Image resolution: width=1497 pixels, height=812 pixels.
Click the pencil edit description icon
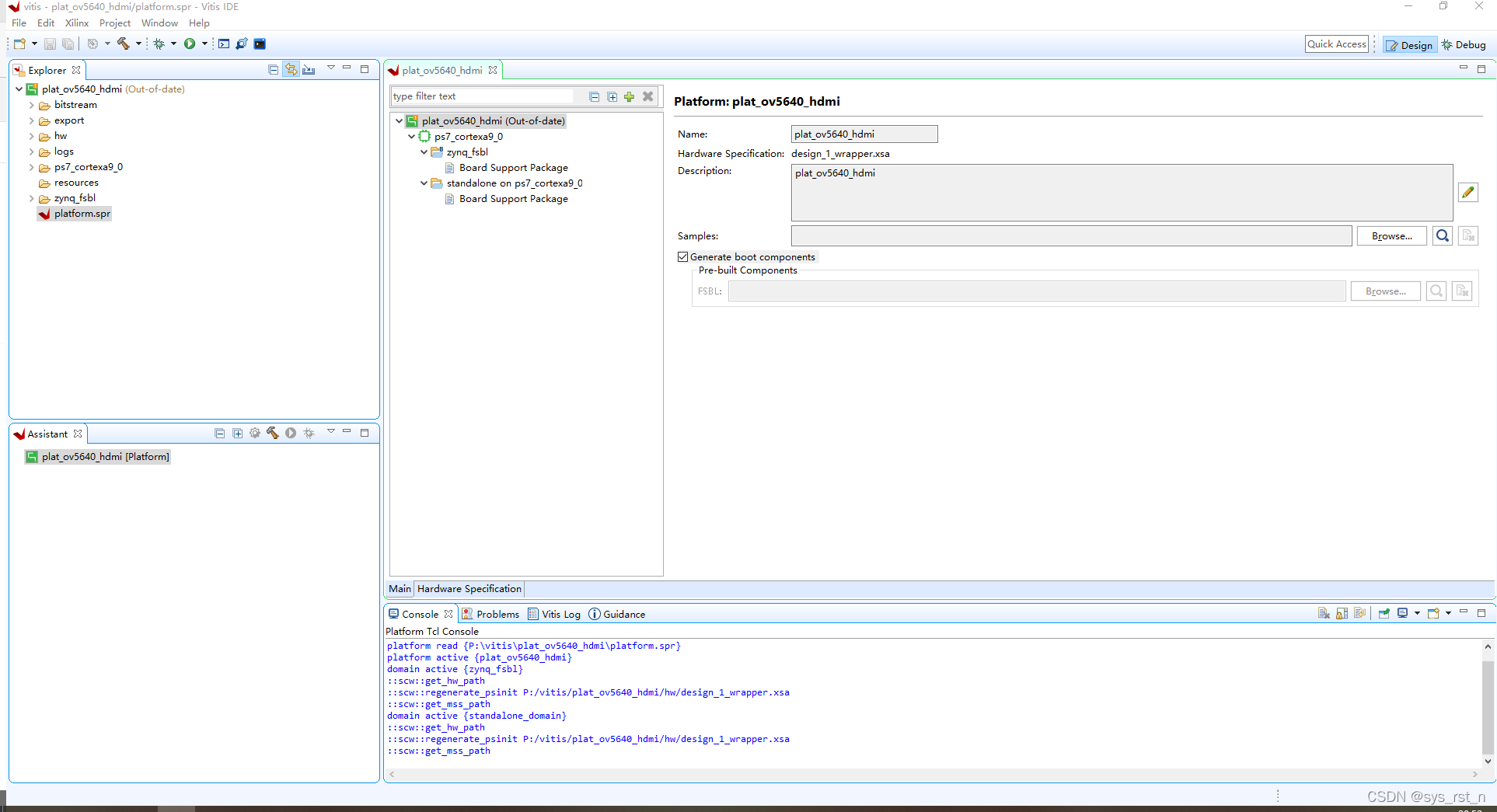pos(1467,192)
